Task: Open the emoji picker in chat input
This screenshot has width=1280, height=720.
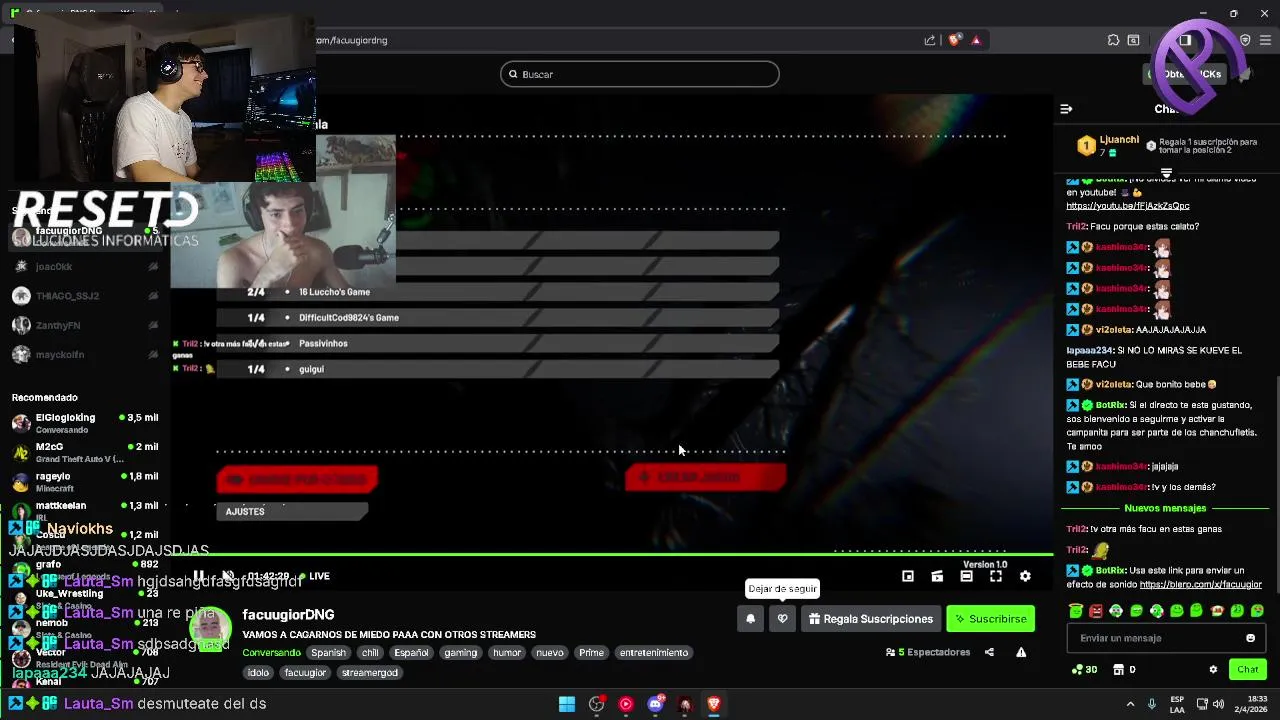Action: click(x=1250, y=638)
